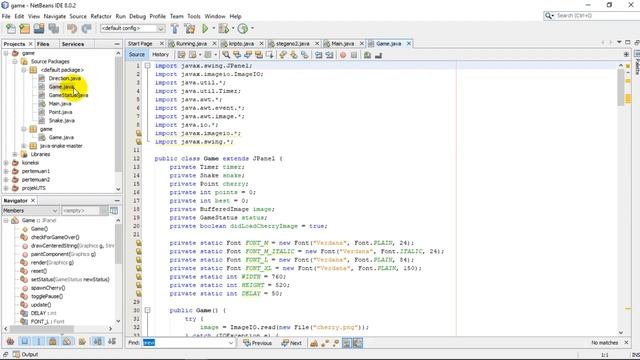
Task: Toggle Show Static Members filter in Navigator
Action: click(x=39, y=341)
